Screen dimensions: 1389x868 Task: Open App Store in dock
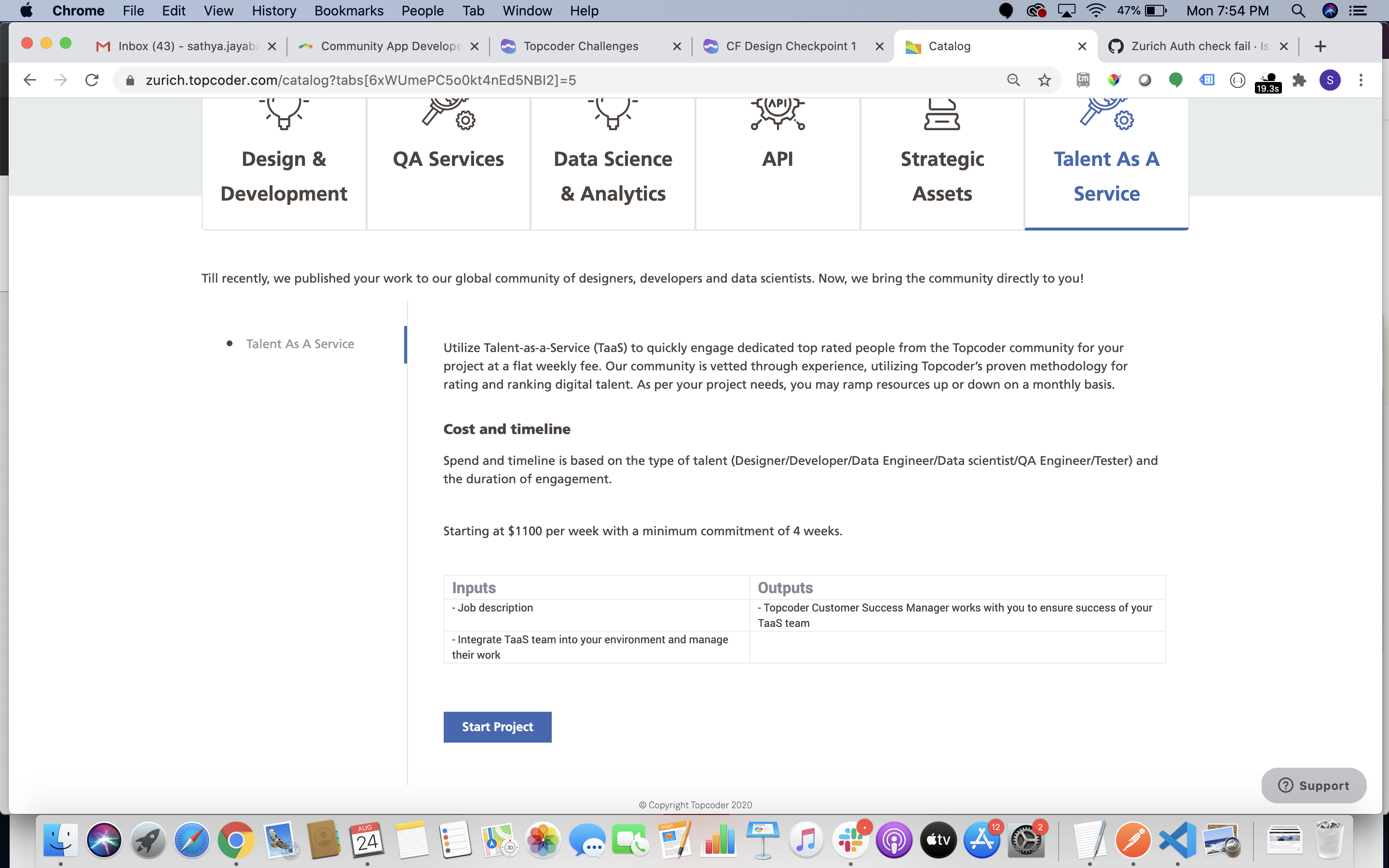(x=982, y=841)
